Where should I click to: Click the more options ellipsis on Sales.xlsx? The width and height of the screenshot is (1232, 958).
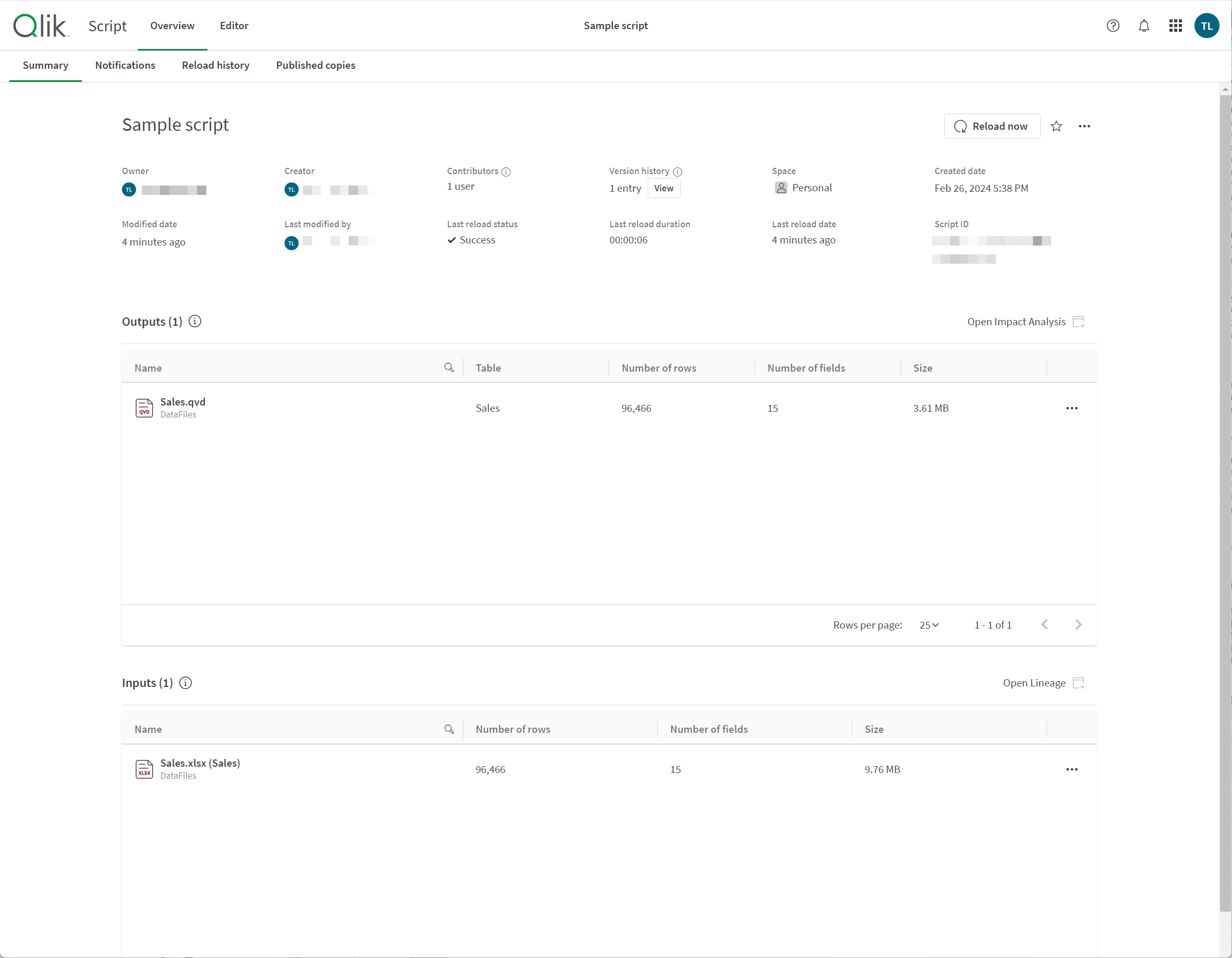[1072, 769]
